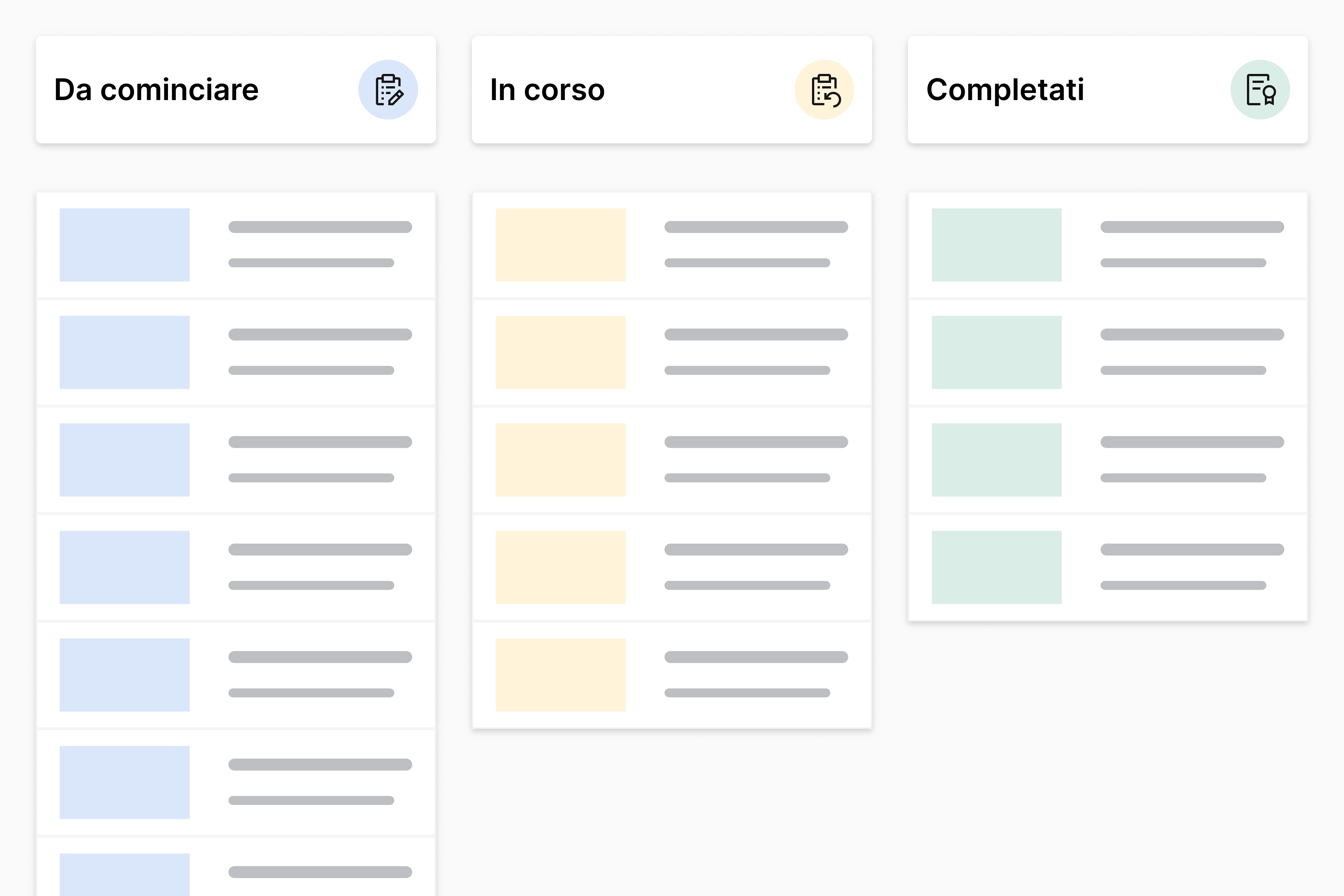Click the fourth green thumbnail in Completati
The width and height of the screenshot is (1344, 896).
pos(996,567)
